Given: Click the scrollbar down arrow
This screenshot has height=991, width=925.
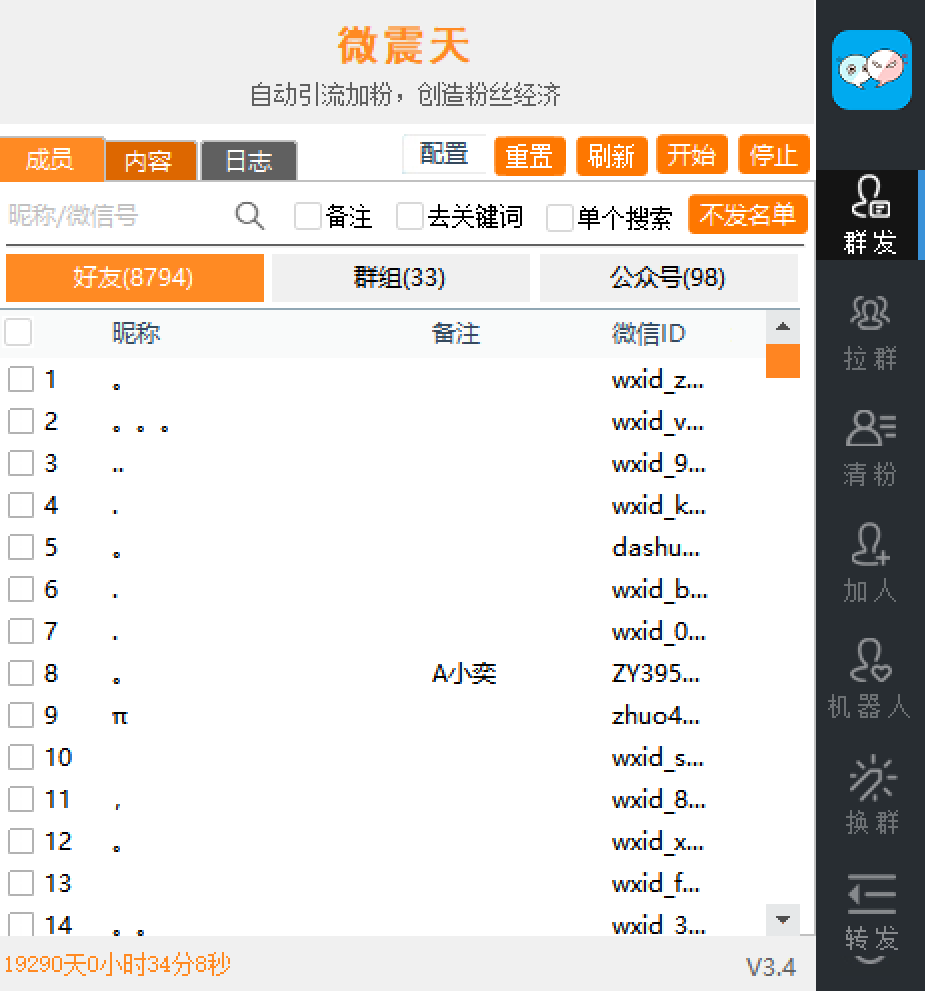Looking at the screenshot, I should click(783, 920).
